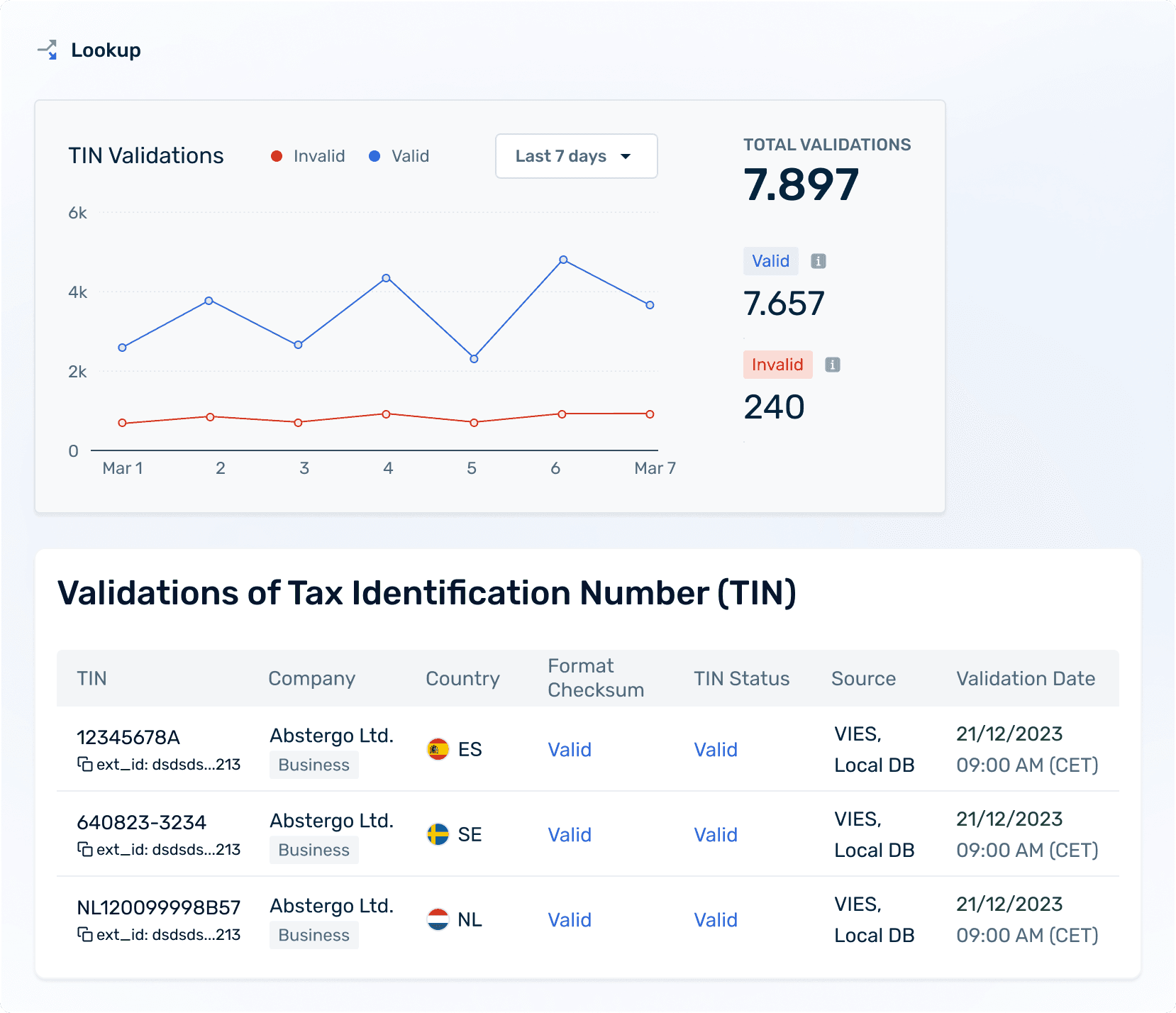Click the Sweden flag icon
Viewport: 1176px width, 1013px height.
pyautogui.click(x=438, y=834)
